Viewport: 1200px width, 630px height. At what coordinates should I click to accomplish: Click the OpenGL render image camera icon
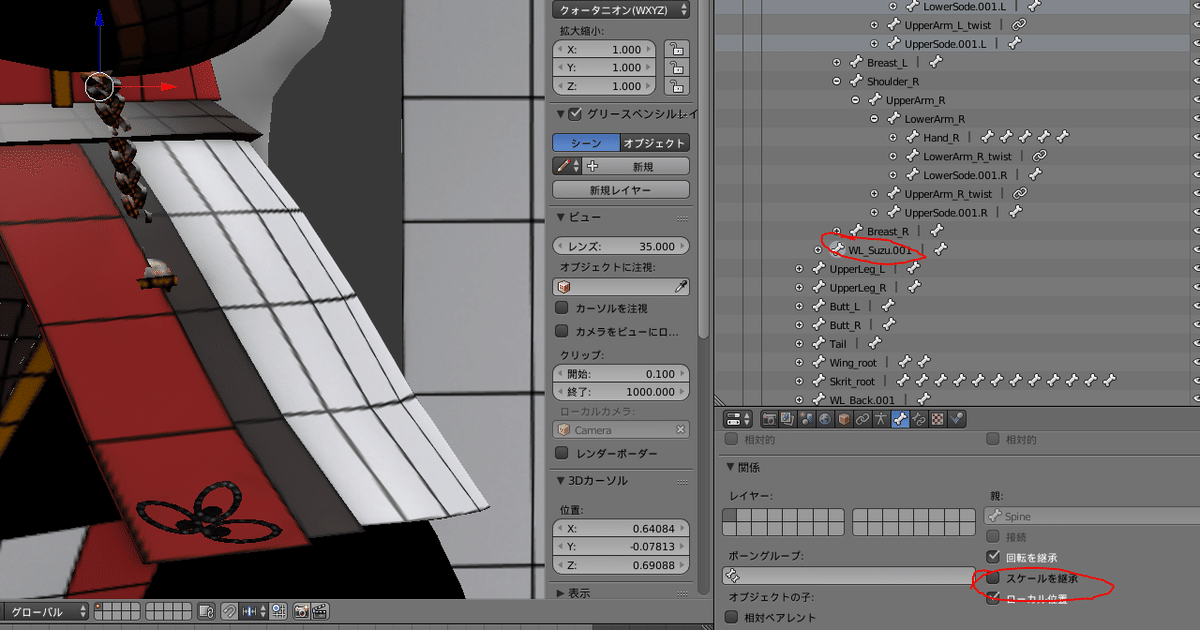[x=301, y=610]
